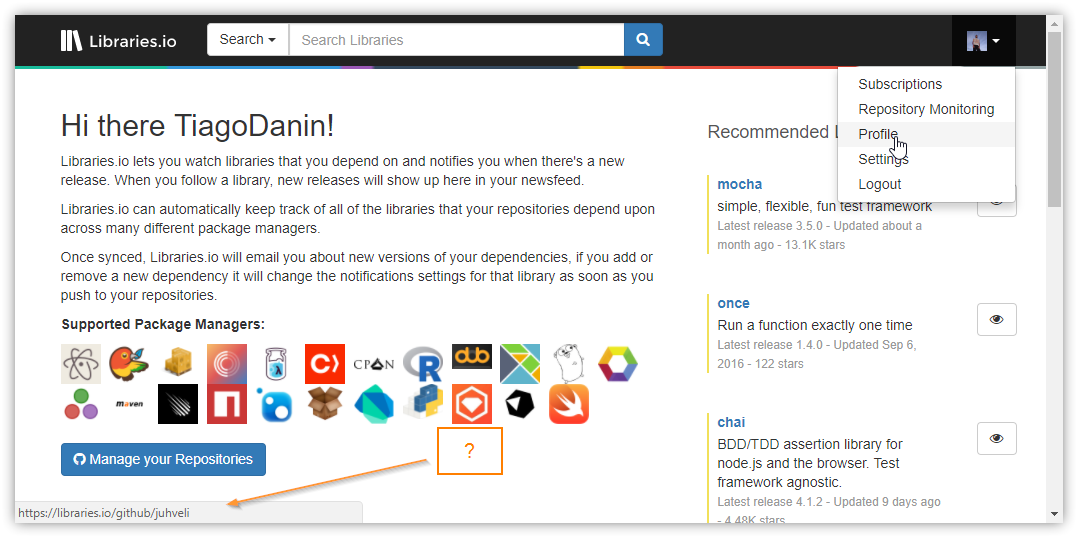Click the page scrollbar down arrow

click(1054, 514)
